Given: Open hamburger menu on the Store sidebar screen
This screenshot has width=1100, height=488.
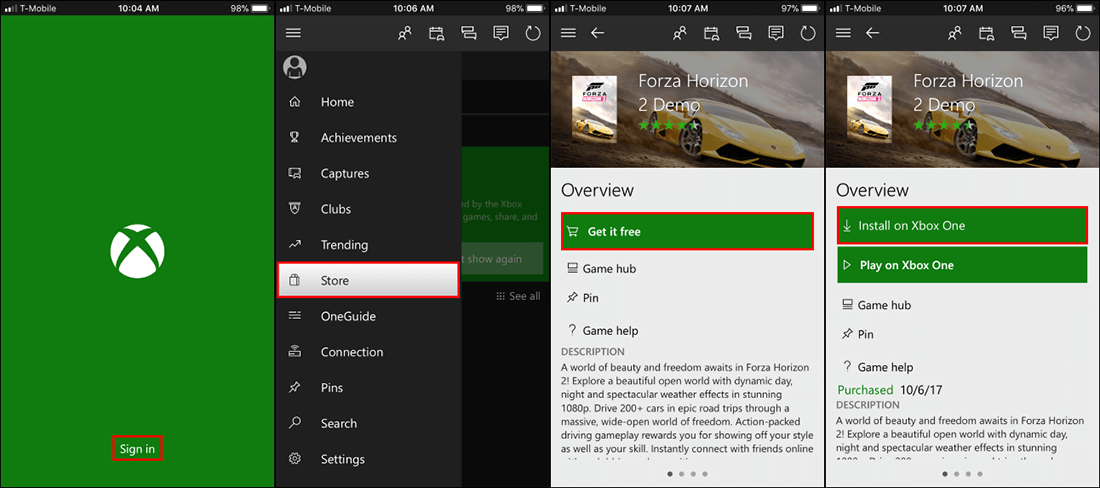Looking at the screenshot, I should 293,33.
